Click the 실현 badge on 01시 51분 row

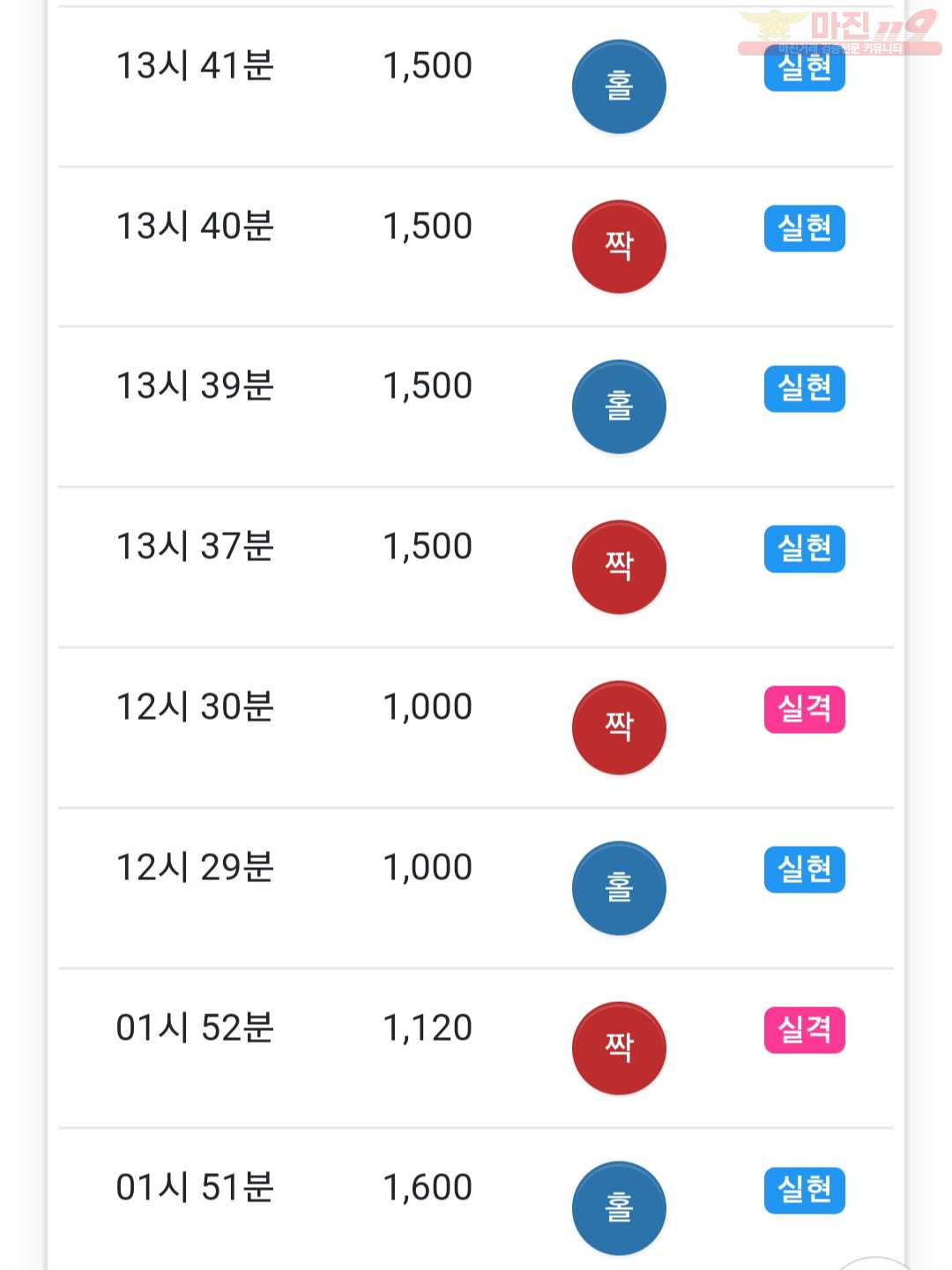coord(804,1191)
